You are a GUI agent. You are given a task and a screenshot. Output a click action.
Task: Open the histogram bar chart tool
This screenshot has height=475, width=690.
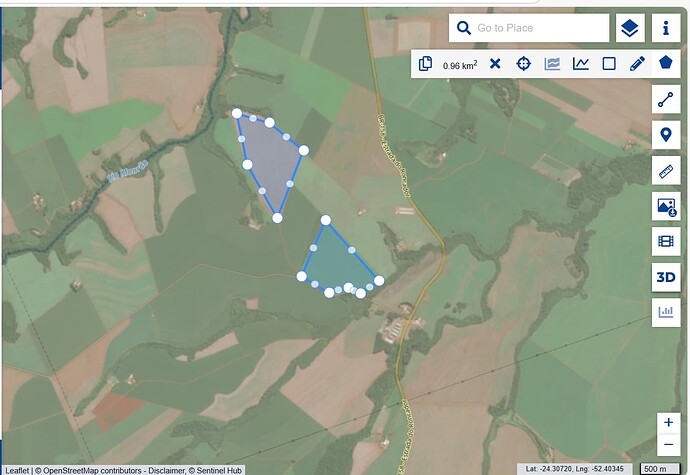(x=666, y=313)
